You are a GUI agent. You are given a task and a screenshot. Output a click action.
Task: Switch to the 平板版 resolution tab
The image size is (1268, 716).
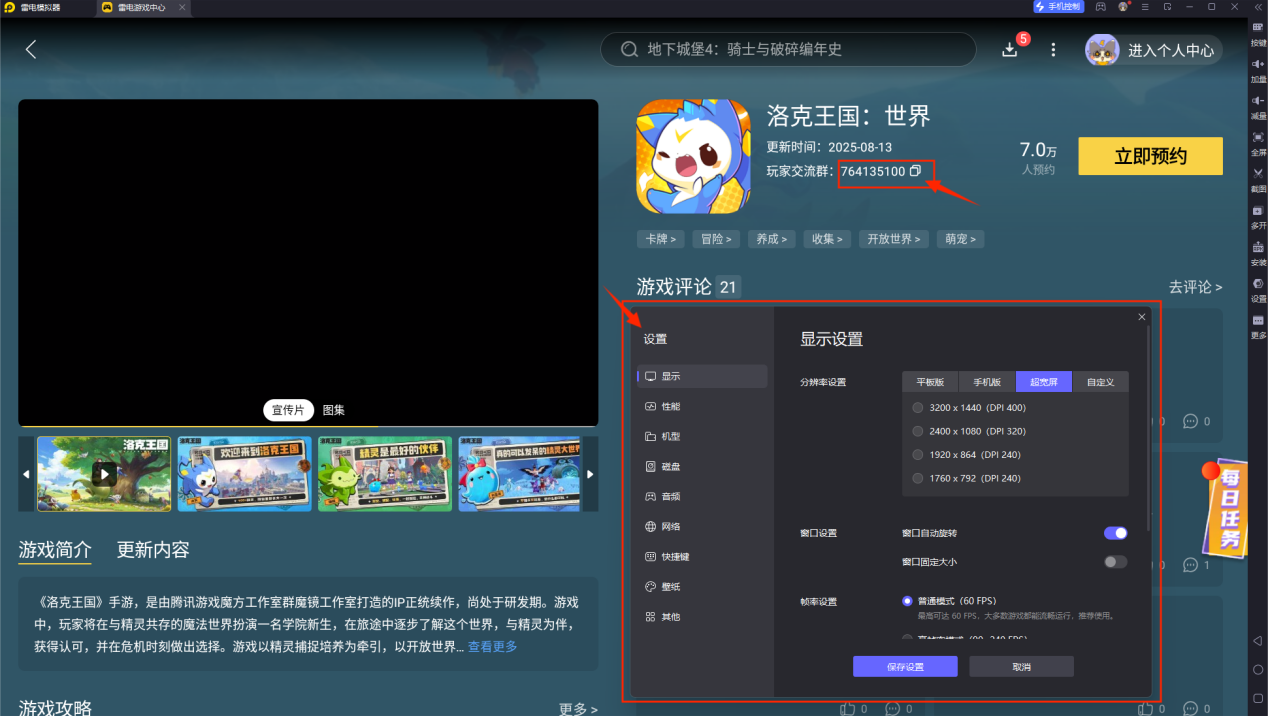[930, 381]
